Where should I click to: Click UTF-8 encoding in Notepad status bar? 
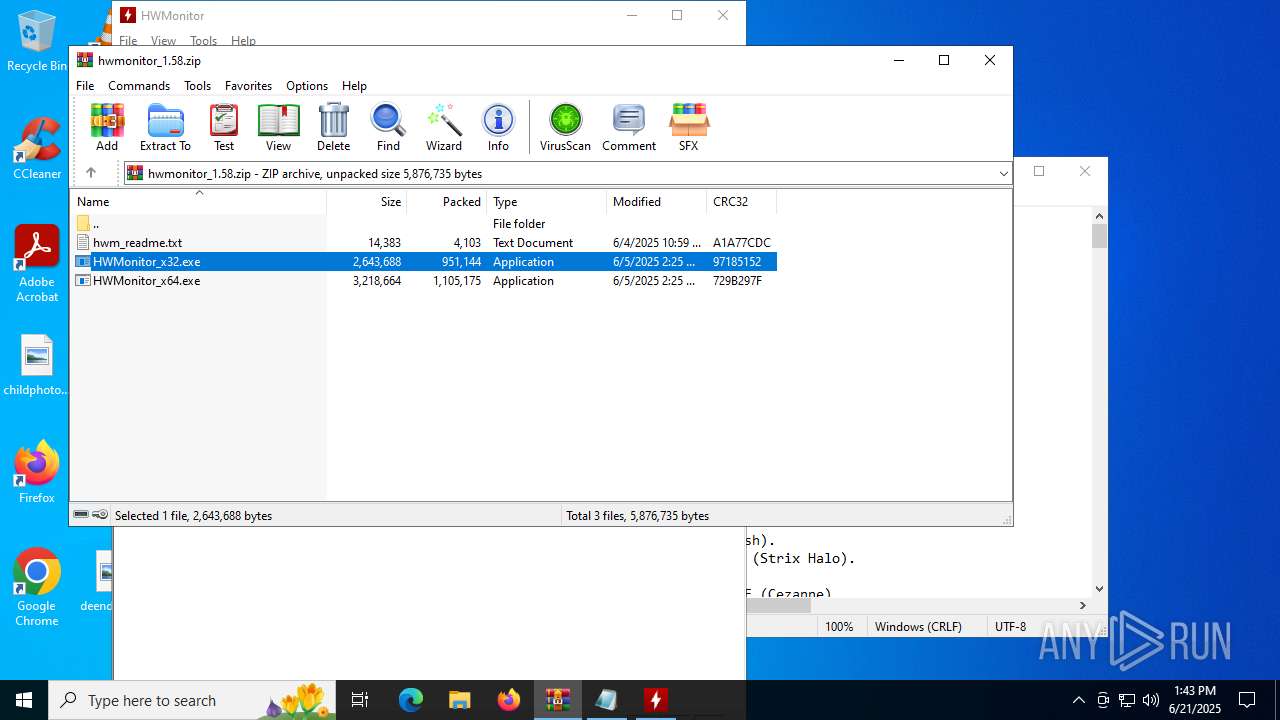tap(1010, 627)
